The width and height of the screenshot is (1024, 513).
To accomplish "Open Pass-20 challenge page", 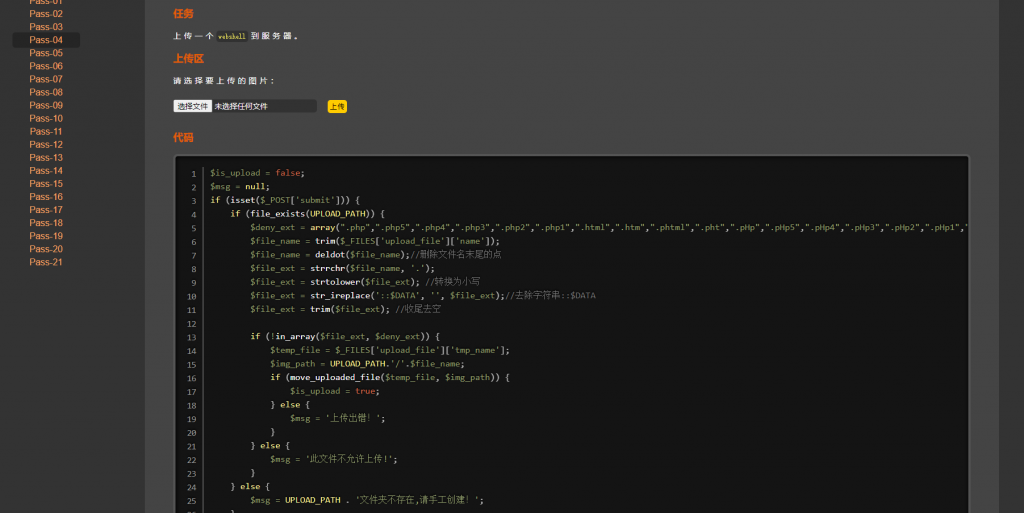I will tap(46, 249).
